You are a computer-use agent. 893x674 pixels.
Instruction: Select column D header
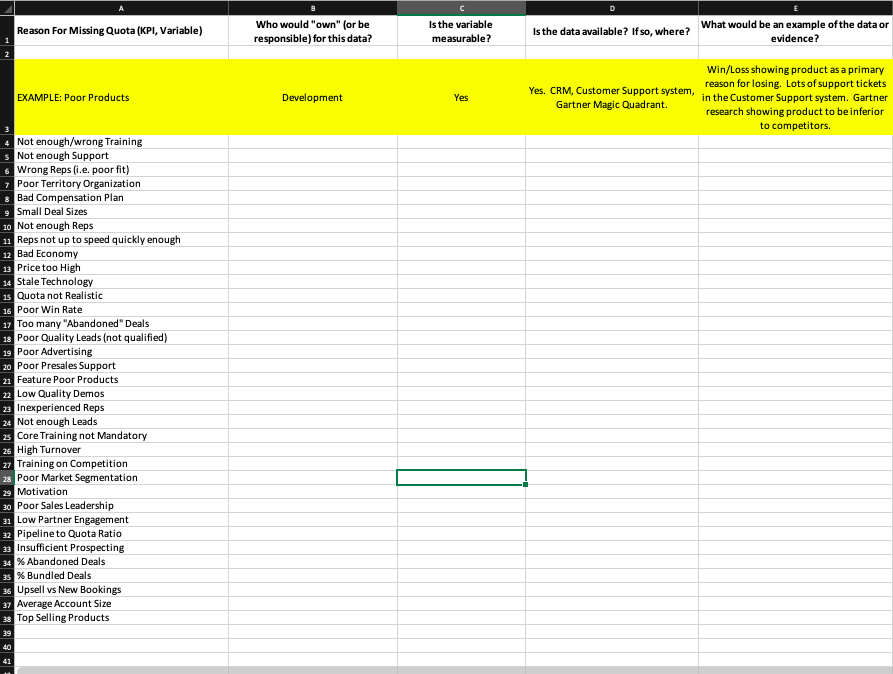tap(612, 7)
